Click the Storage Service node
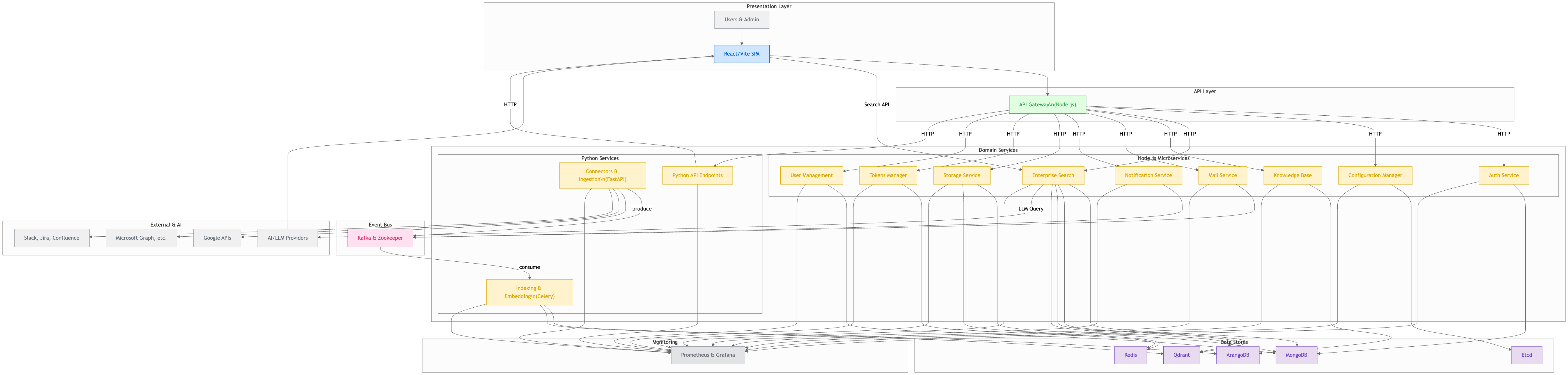Image resolution: width=1568 pixels, height=375 pixels. (x=961, y=175)
